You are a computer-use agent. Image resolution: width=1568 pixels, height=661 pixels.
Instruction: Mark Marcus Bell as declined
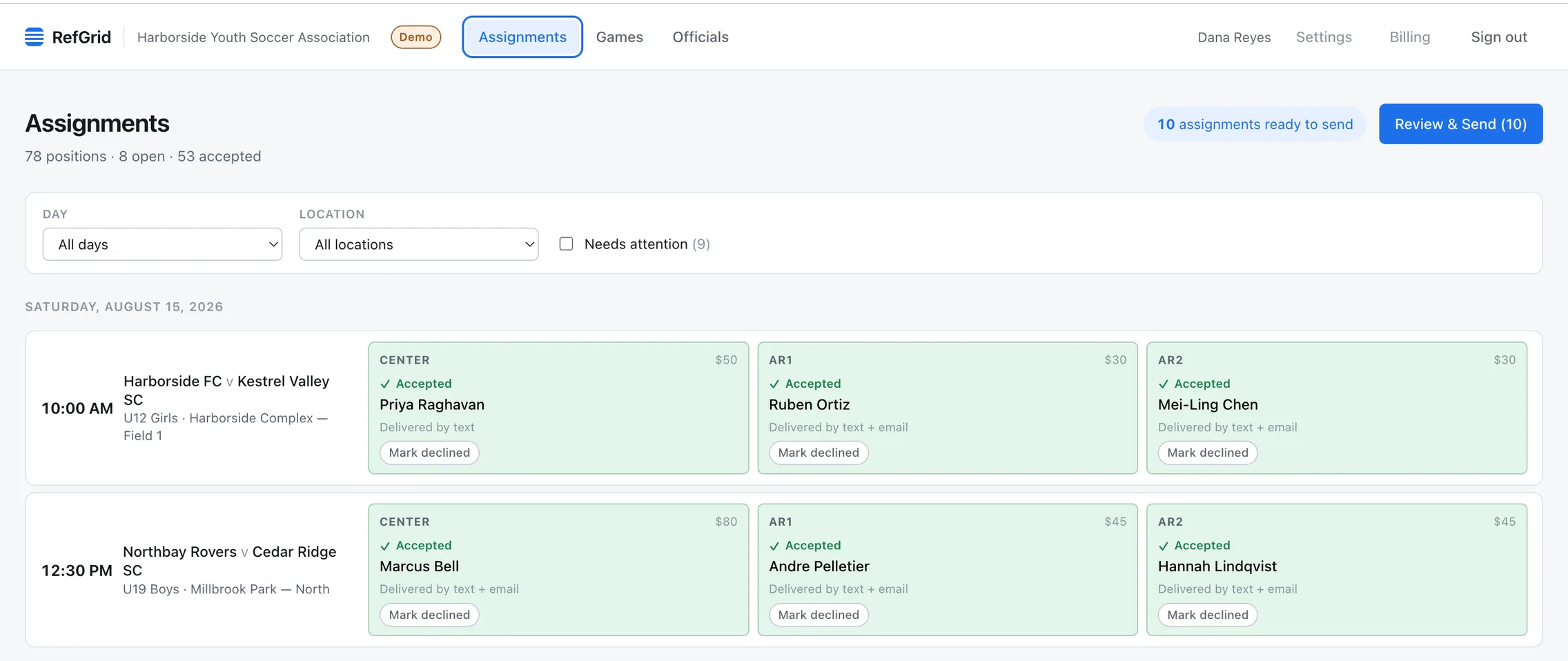(x=429, y=615)
